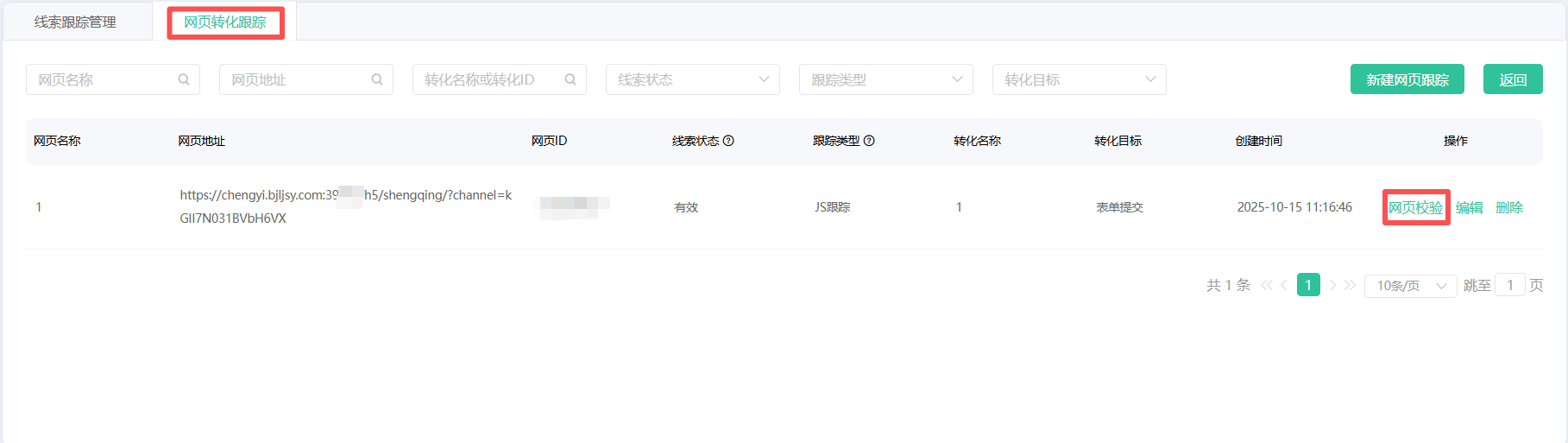Screen dimensions: 1568x443
Task: Click the 跳至 page number input box
Action: coord(1509,285)
